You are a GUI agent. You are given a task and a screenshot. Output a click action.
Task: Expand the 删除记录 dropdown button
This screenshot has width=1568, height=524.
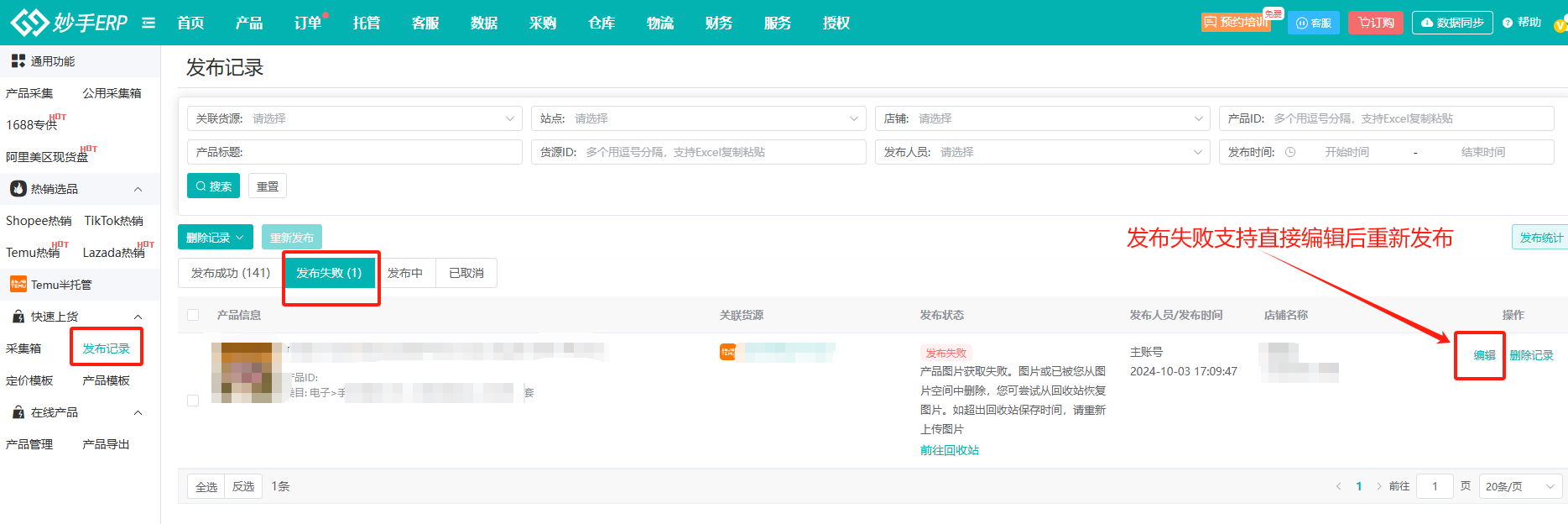tap(215, 238)
